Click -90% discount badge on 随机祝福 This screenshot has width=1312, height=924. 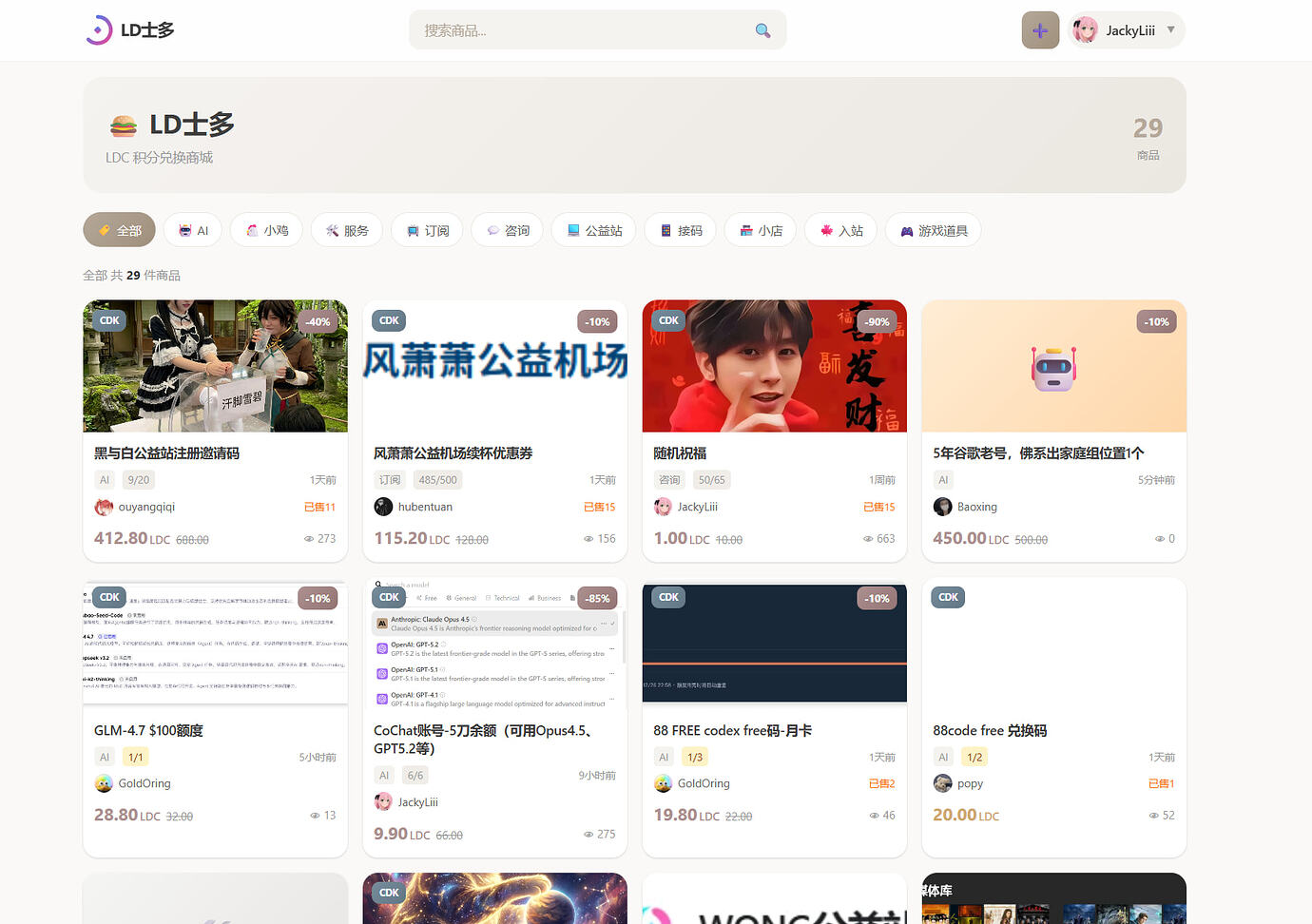(877, 321)
